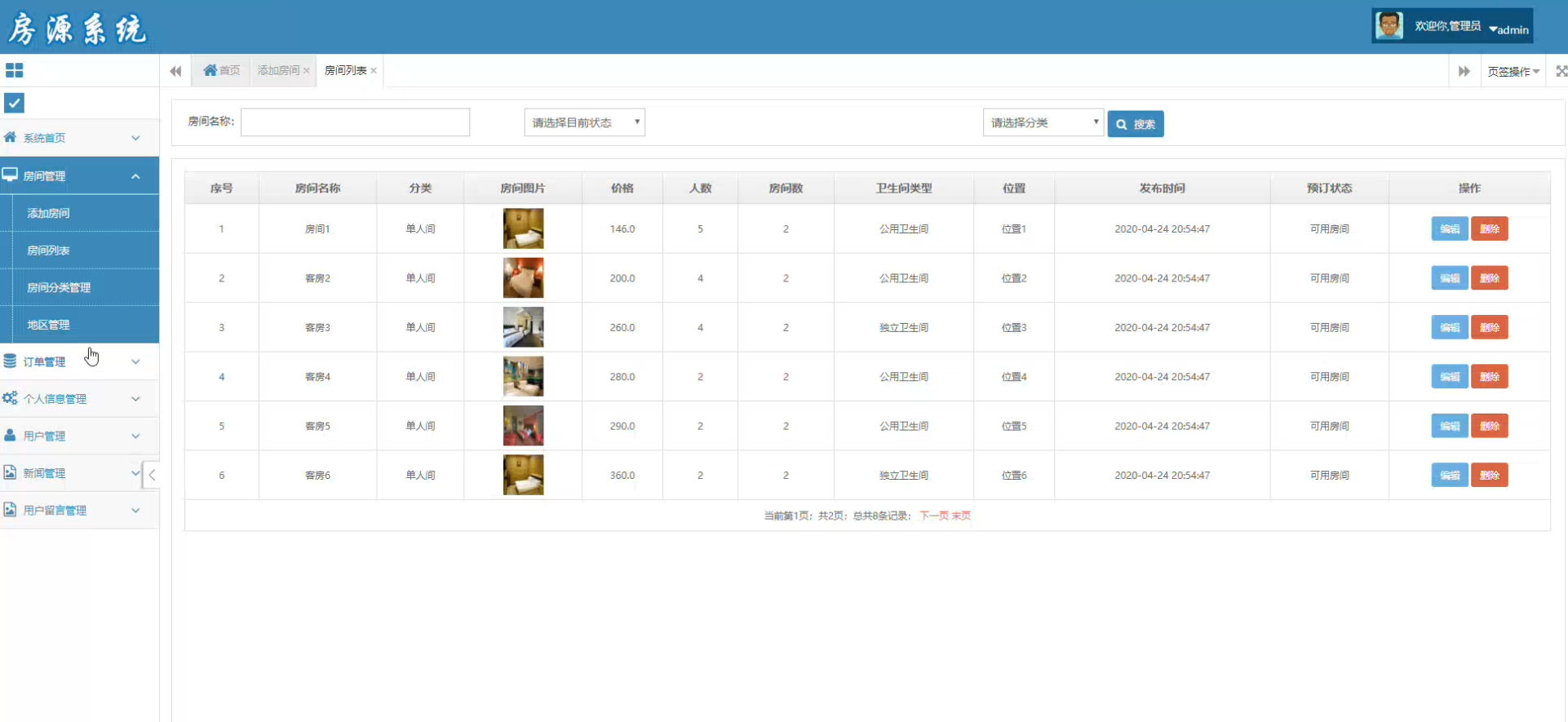
Task: Close the 添加房间 tab
Action: coord(307,71)
